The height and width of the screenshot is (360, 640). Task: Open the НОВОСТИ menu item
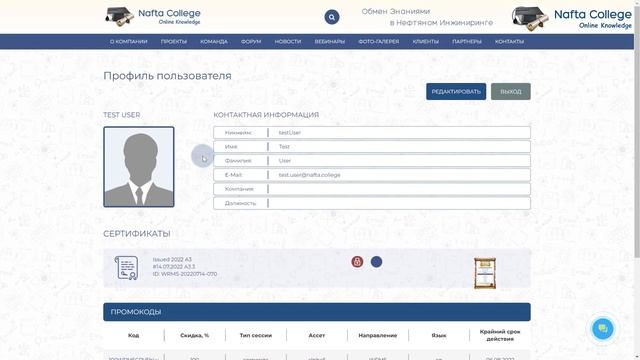click(x=288, y=42)
